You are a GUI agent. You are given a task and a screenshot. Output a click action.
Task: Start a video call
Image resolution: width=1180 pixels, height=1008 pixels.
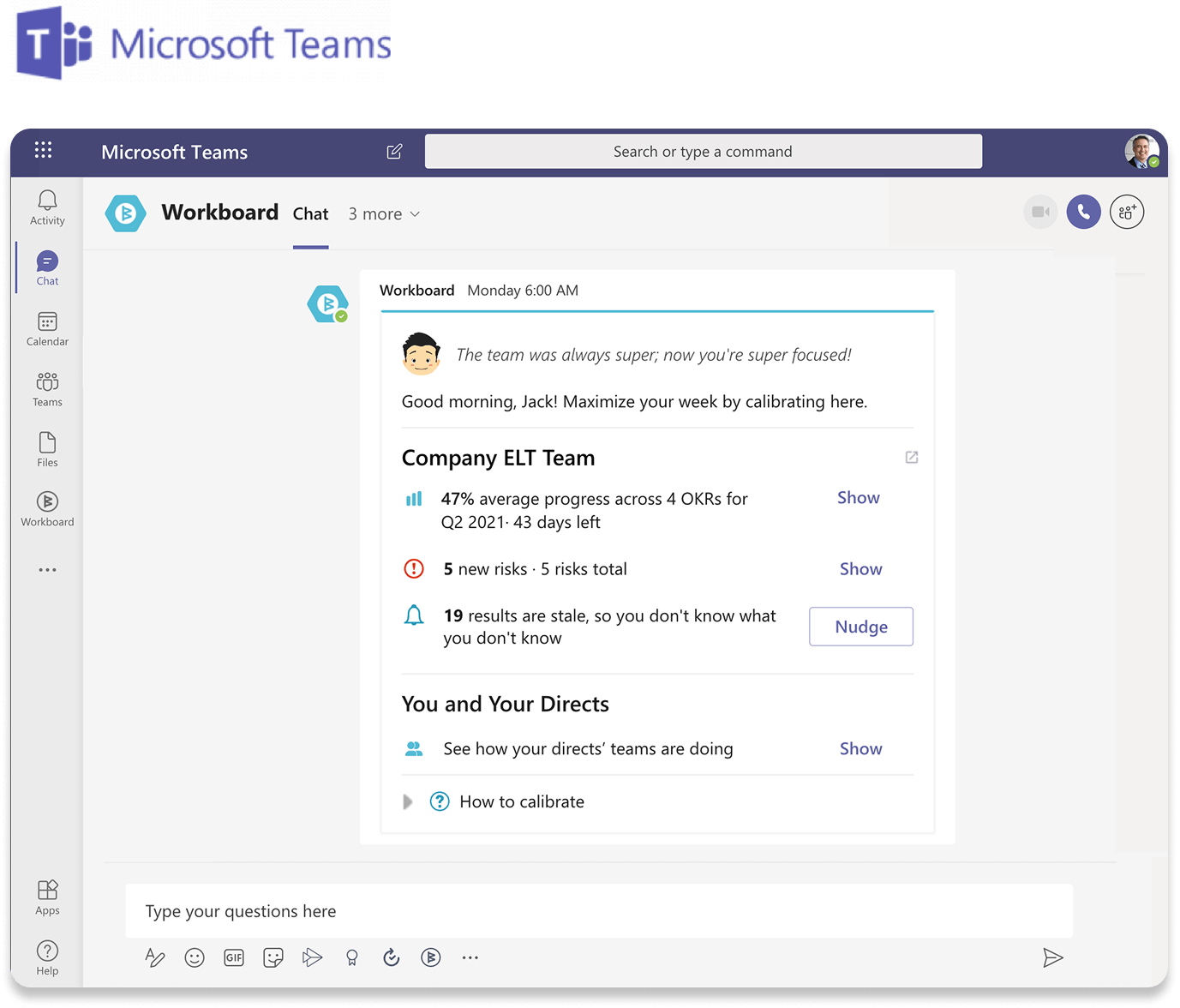click(x=1040, y=212)
